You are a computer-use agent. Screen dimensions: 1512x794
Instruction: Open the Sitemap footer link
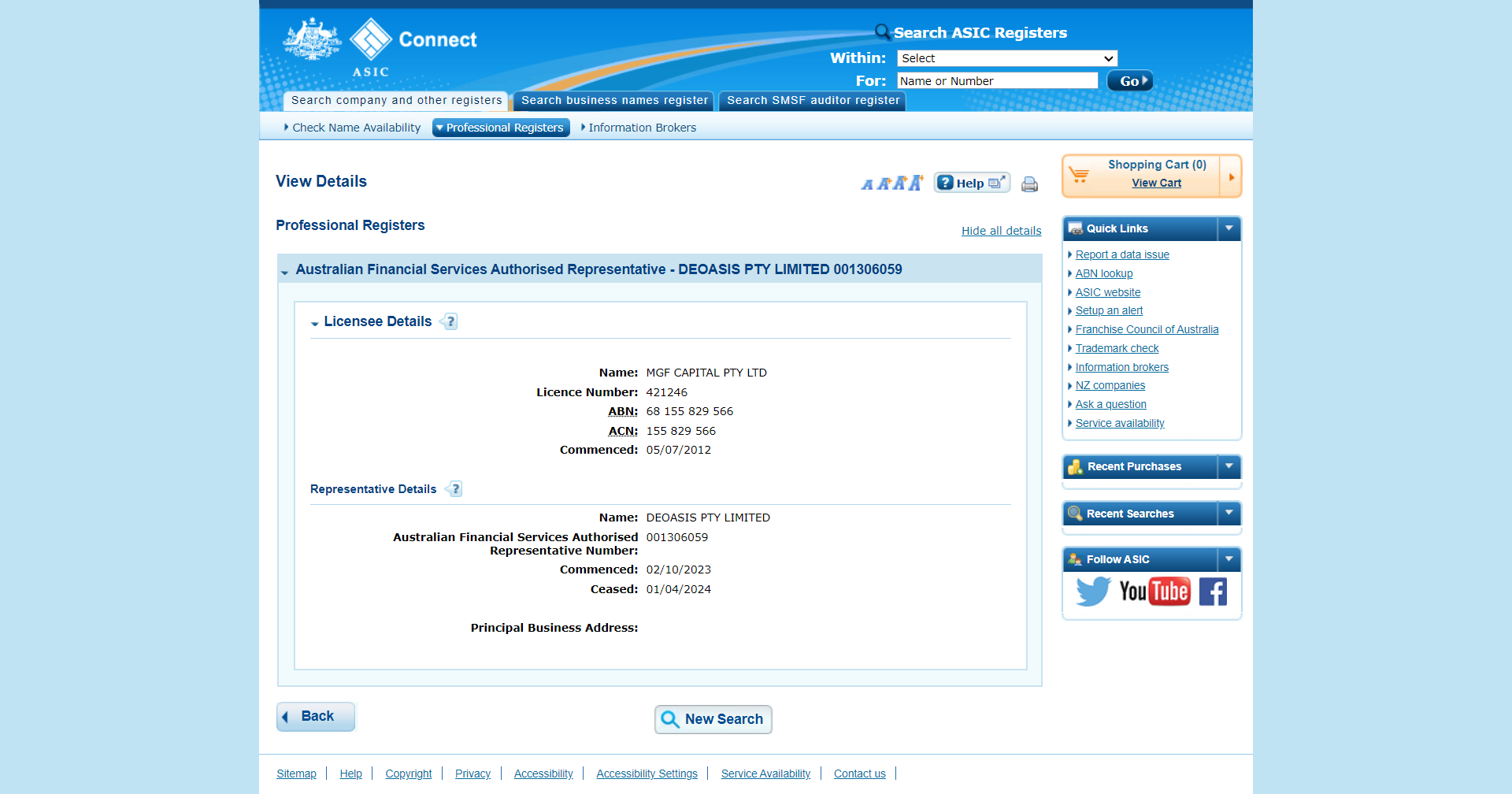point(296,774)
